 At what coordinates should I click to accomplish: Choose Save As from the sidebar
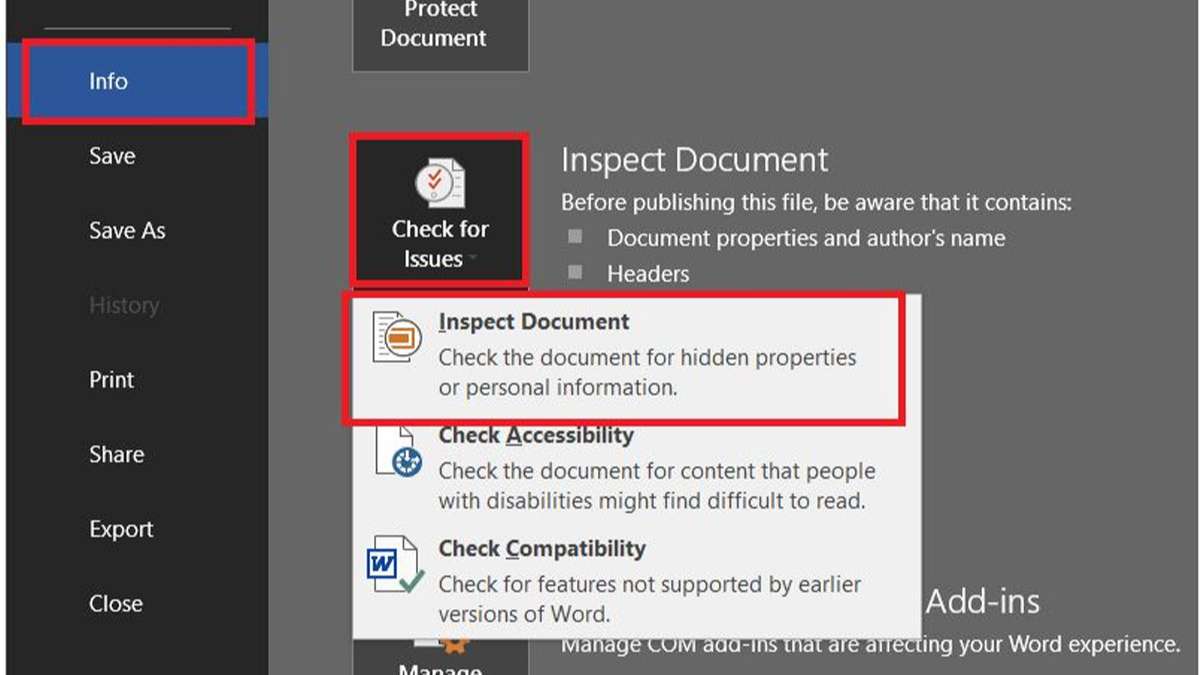click(x=127, y=230)
